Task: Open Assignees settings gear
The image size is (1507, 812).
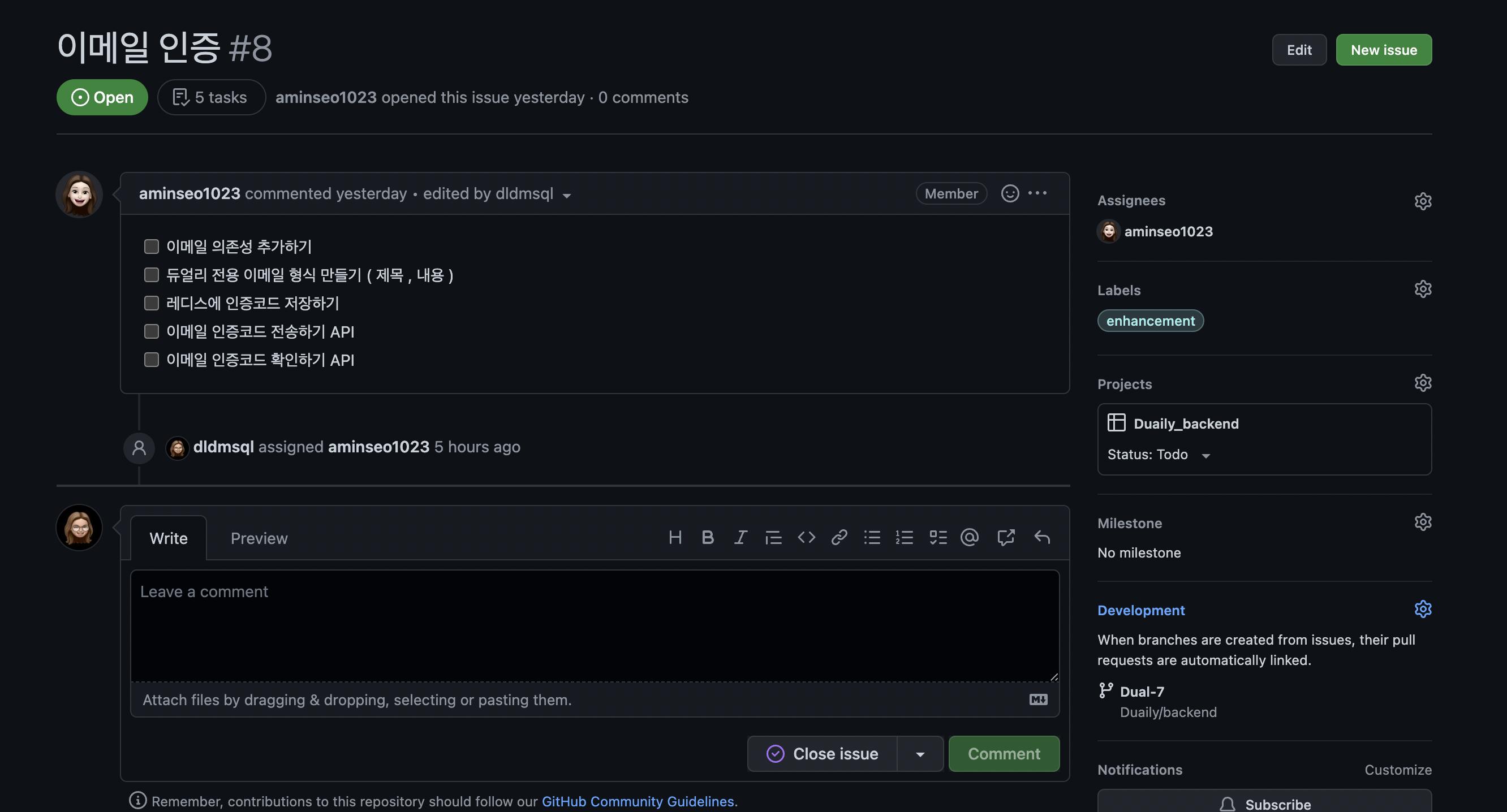Action: (1422, 201)
